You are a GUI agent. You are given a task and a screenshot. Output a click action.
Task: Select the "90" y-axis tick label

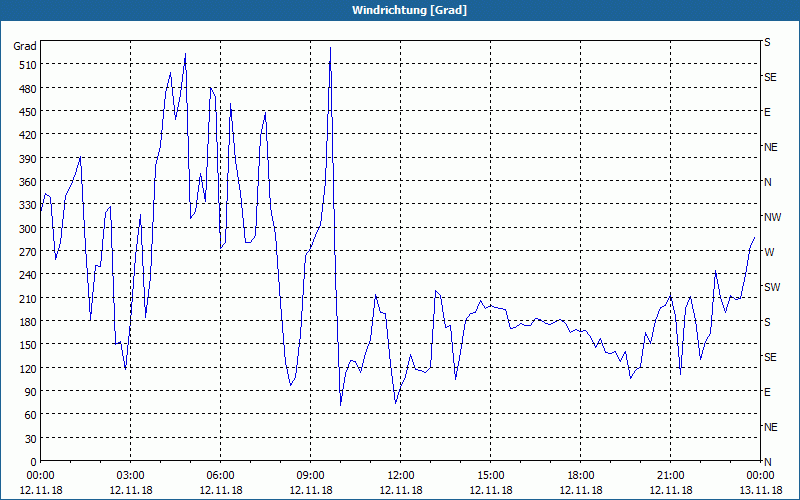(30, 392)
